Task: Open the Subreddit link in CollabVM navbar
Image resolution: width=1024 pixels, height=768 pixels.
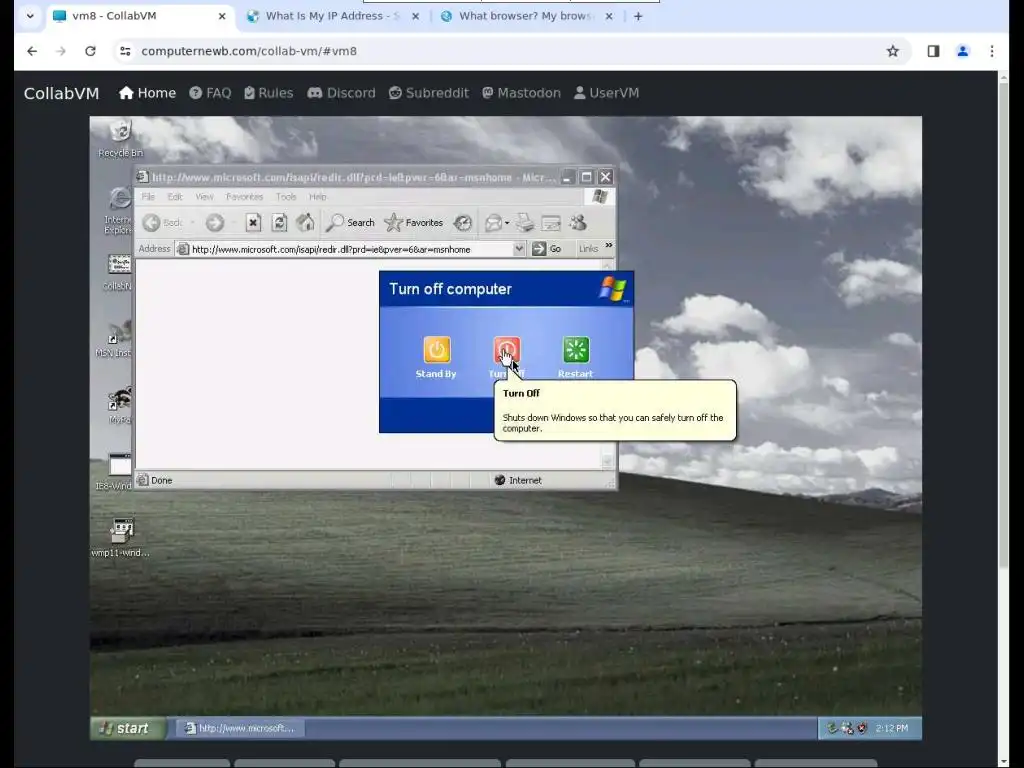Action: 428,93
